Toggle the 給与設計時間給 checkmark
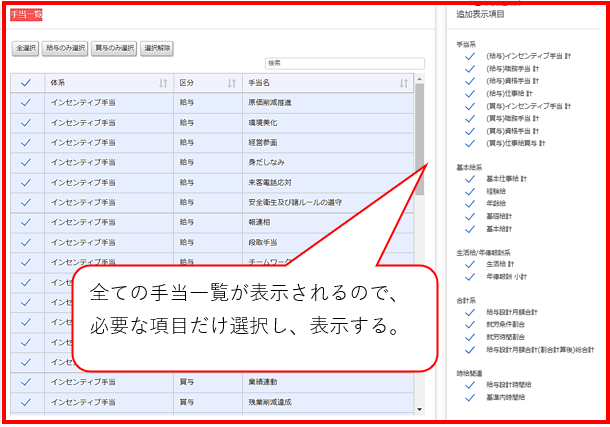Viewport: 610px width, 427px height. 469,385
